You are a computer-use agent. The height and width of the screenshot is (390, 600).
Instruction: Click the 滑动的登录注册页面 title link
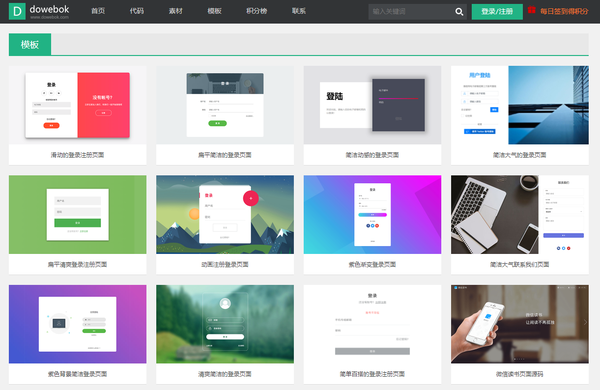click(78, 155)
